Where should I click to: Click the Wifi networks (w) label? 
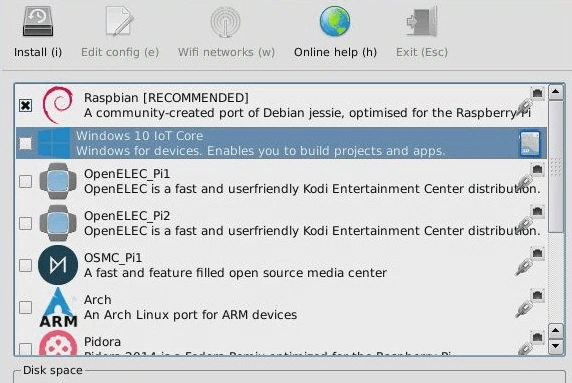pyautogui.click(x=226, y=53)
